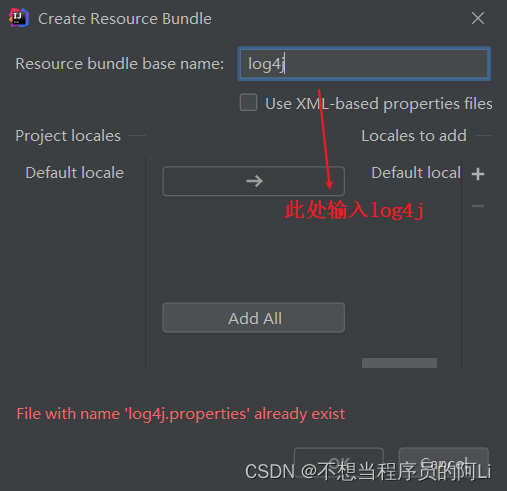Click the horizontal scrollbar under Locales to add

click(x=399, y=363)
